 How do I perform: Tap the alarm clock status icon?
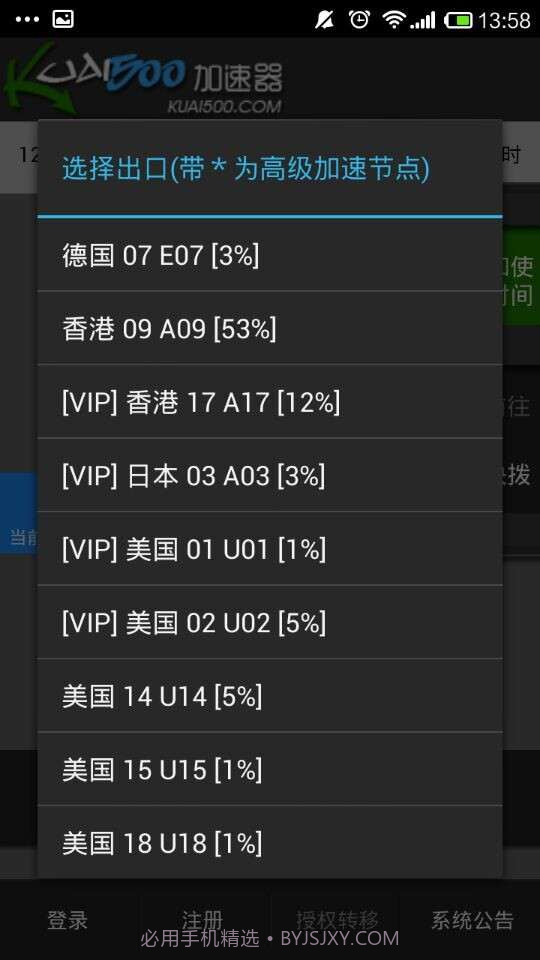click(359, 20)
